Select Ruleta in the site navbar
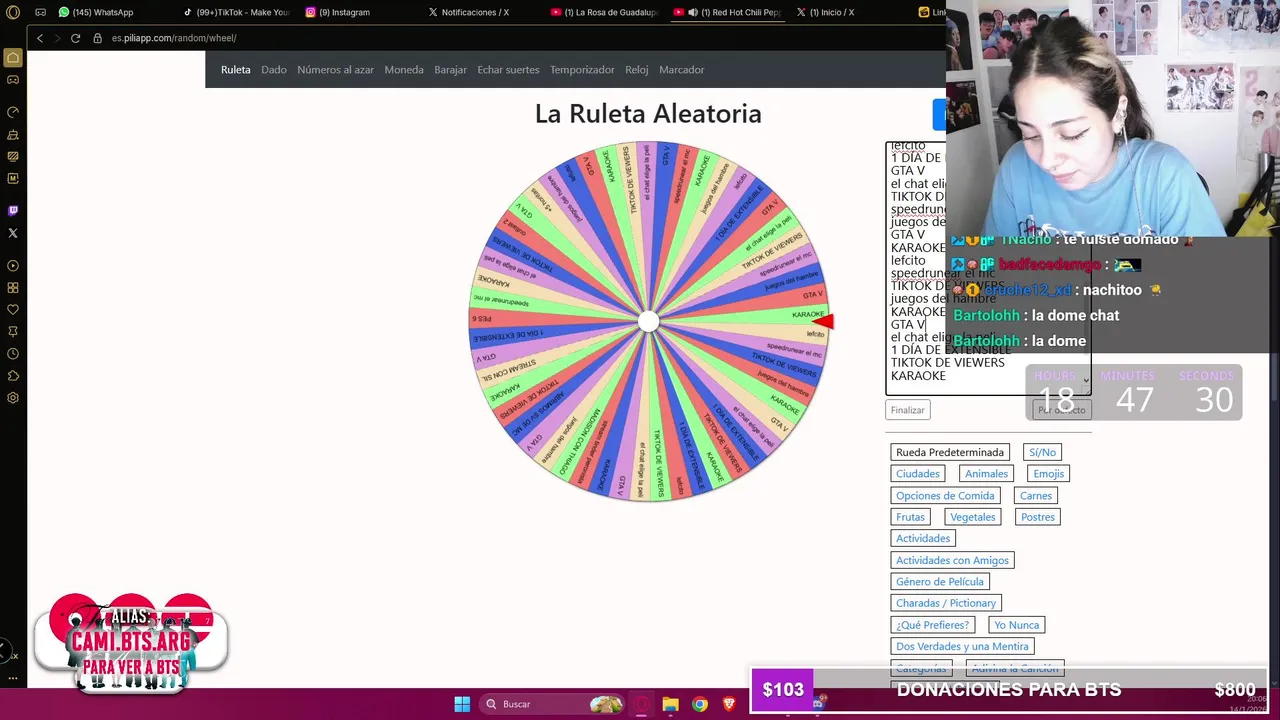The image size is (1280, 720). (236, 70)
